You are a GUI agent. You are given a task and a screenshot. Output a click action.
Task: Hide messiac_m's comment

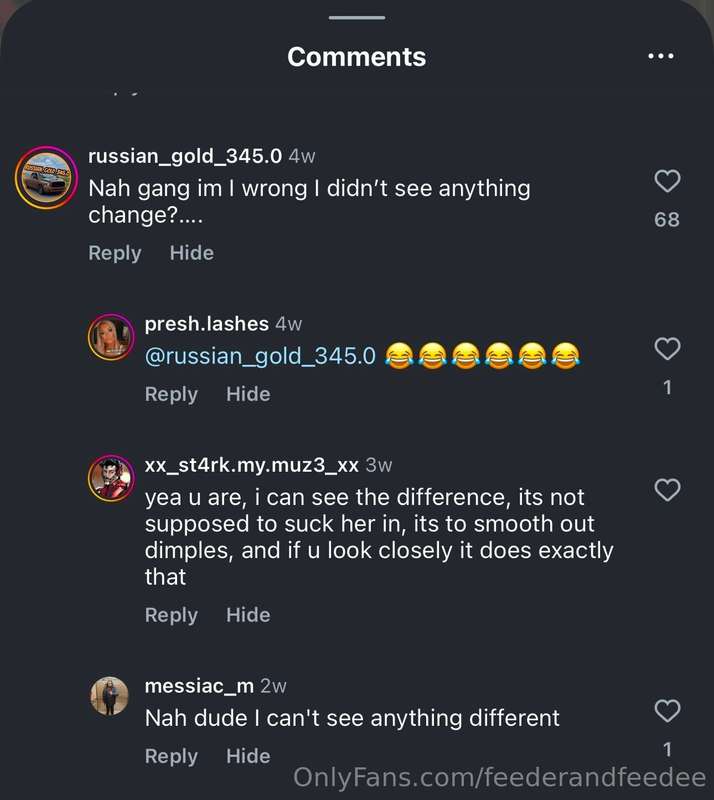tap(249, 756)
